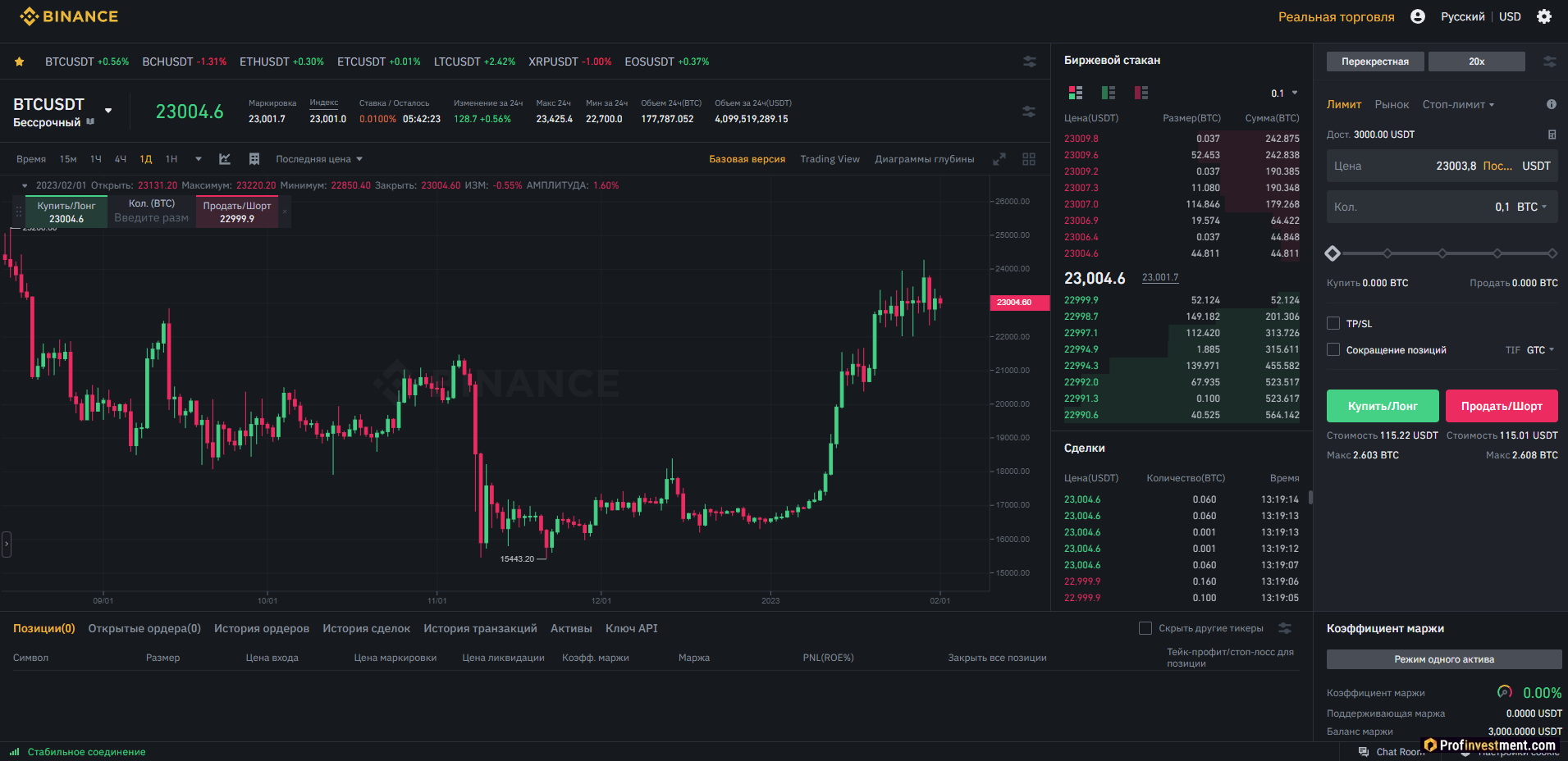Open Ключ API tab
This screenshot has width=1568, height=761.
coord(632,628)
